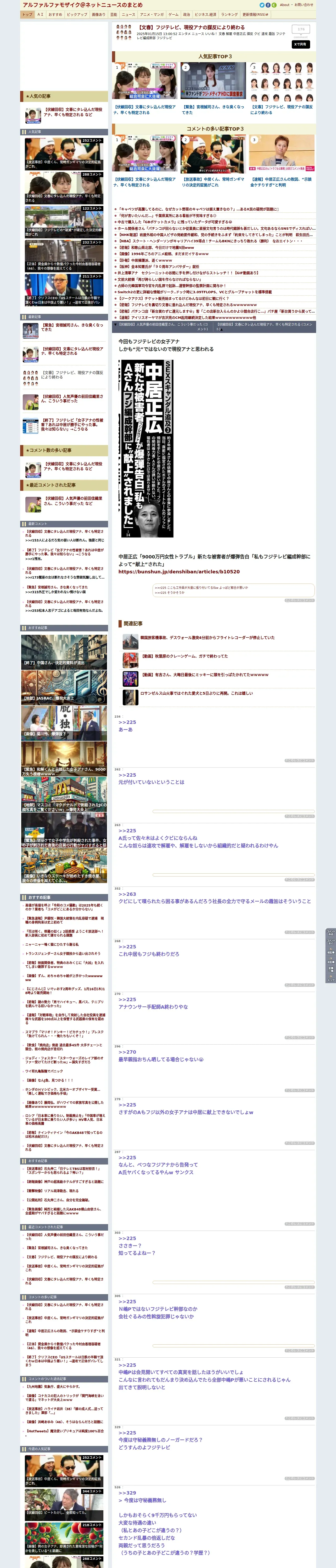Click the site title アルファルファモザイク
This screenshot has width=336, height=1568.
[82, 5]
